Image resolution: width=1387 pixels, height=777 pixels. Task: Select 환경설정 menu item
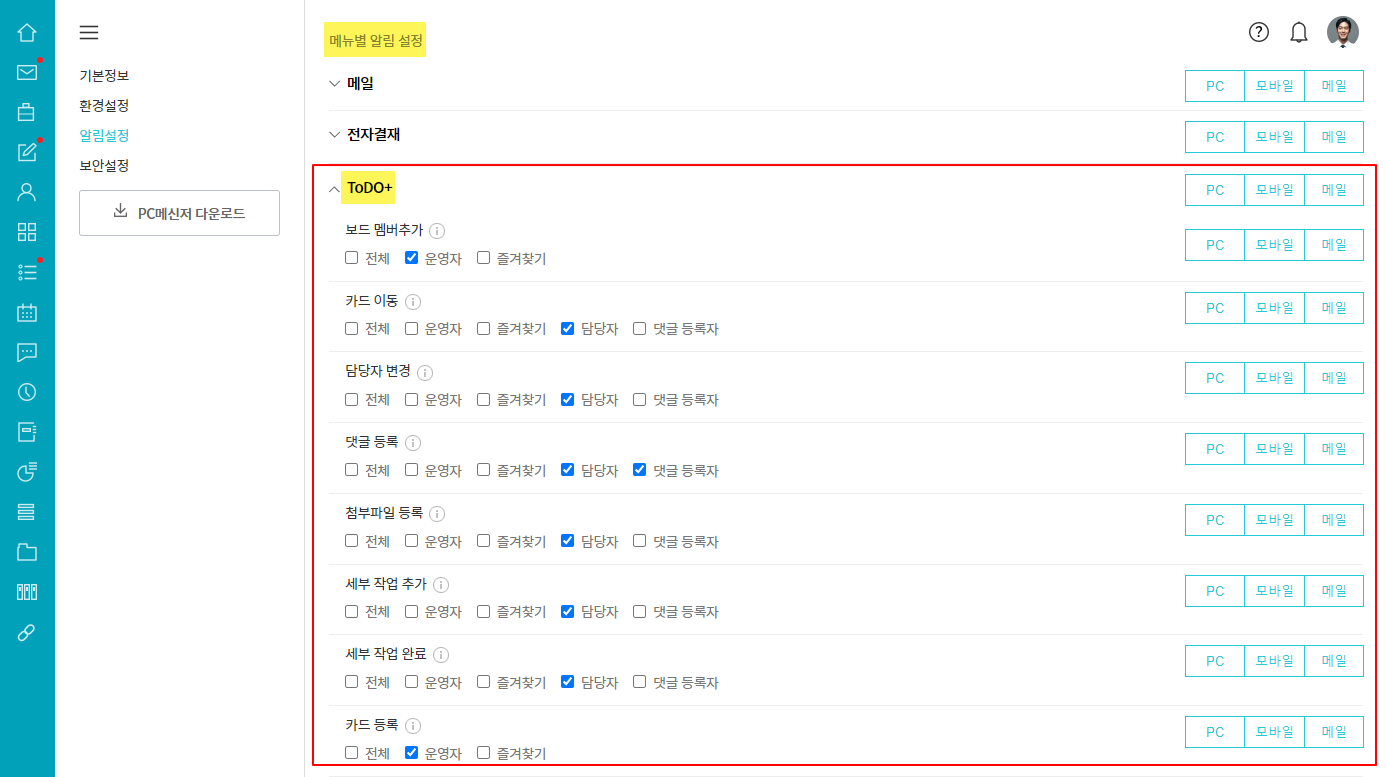coord(104,105)
